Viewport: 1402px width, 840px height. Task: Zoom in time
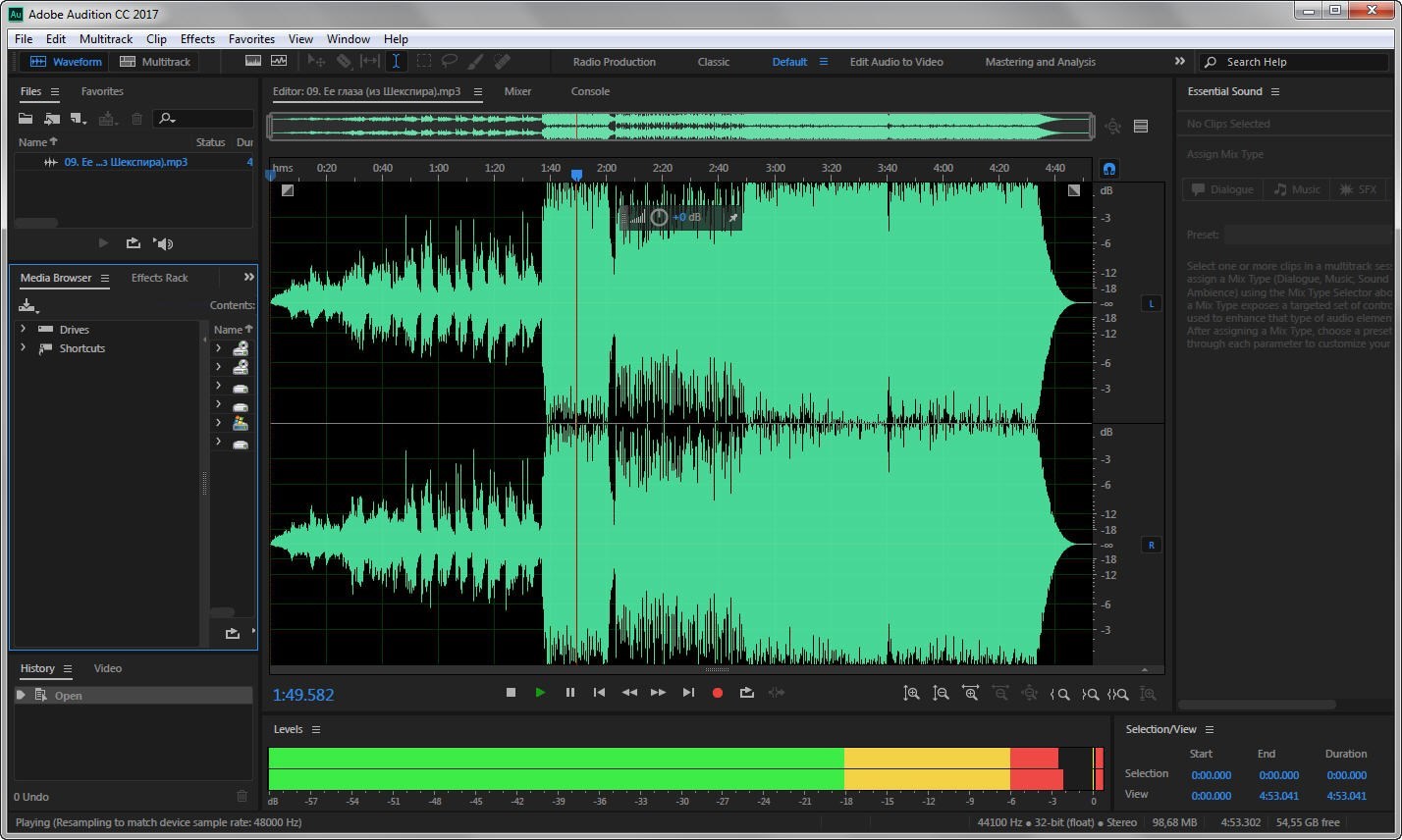pyautogui.click(x=970, y=693)
